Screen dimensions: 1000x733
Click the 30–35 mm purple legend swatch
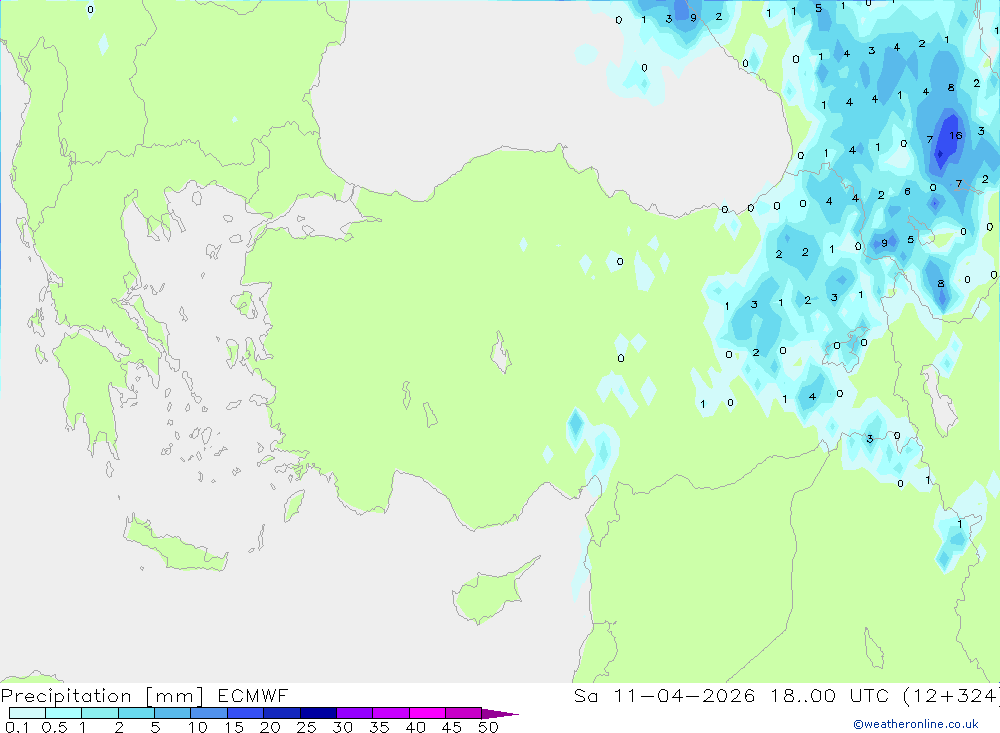[x=355, y=713]
